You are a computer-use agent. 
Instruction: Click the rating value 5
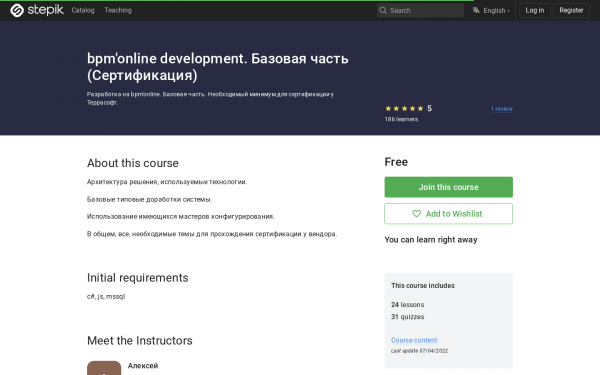pyautogui.click(x=429, y=108)
